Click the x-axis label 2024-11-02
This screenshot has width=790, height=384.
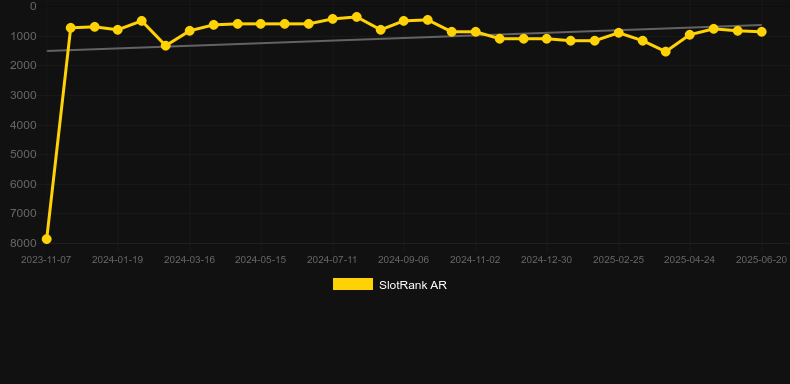(x=475, y=260)
